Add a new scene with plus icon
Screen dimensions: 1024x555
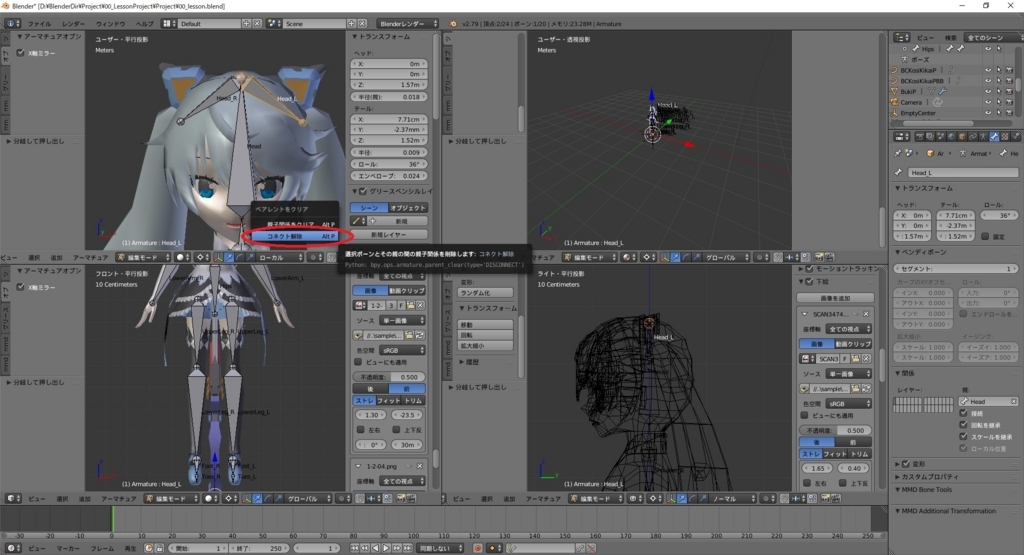(x=351, y=24)
